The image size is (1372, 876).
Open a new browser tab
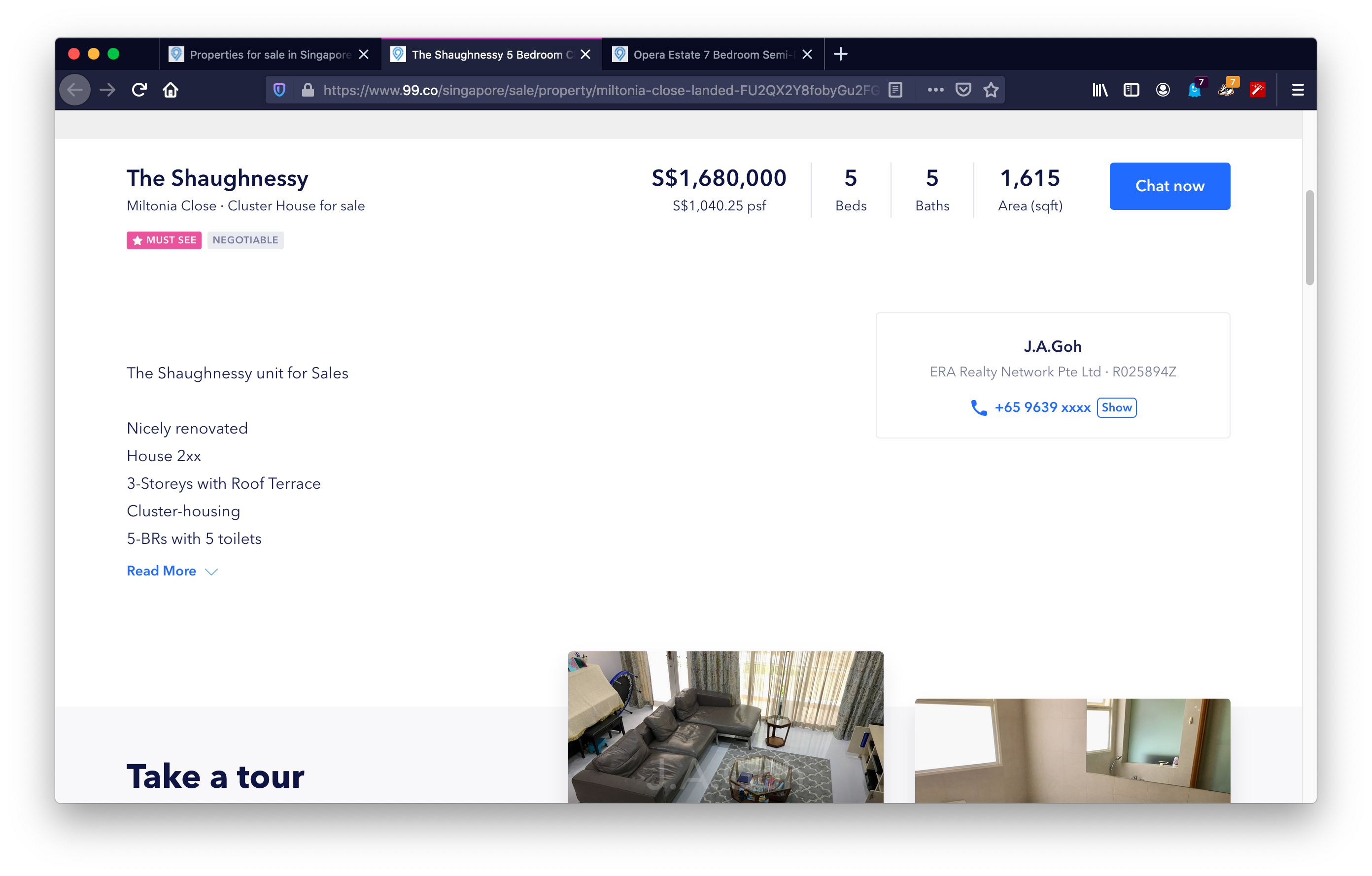(x=840, y=54)
